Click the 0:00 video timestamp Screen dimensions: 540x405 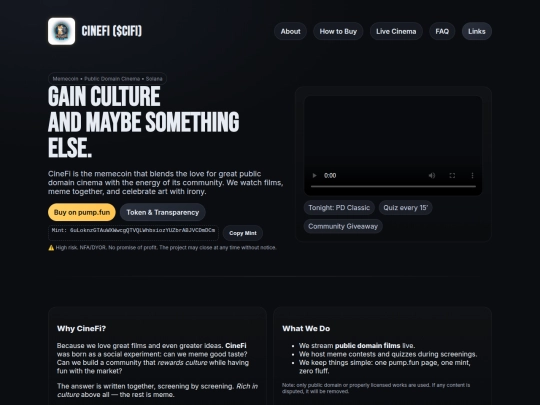click(330, 176)
